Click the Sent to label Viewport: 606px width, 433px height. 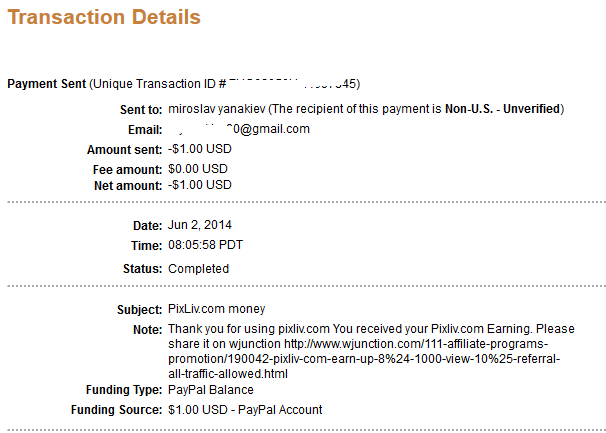tap(141, 108)
